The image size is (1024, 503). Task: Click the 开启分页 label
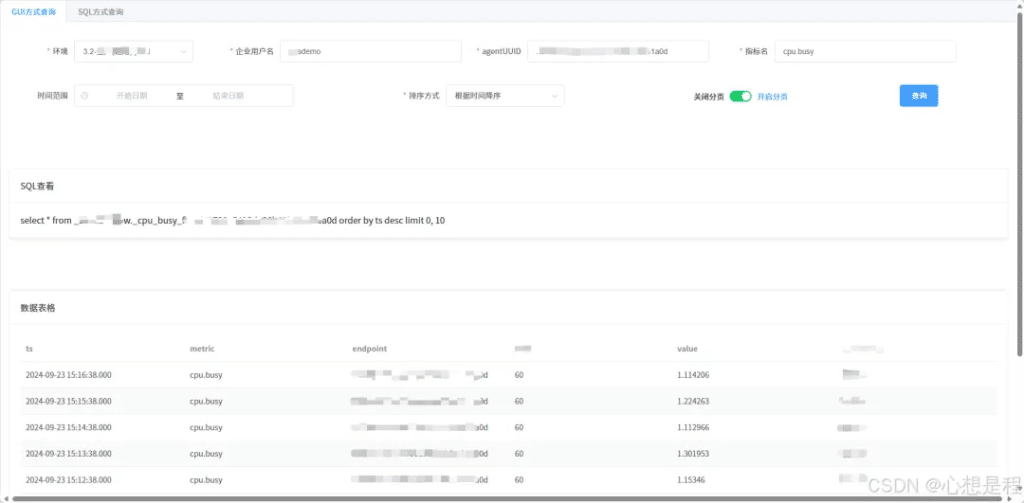point(772,96)
